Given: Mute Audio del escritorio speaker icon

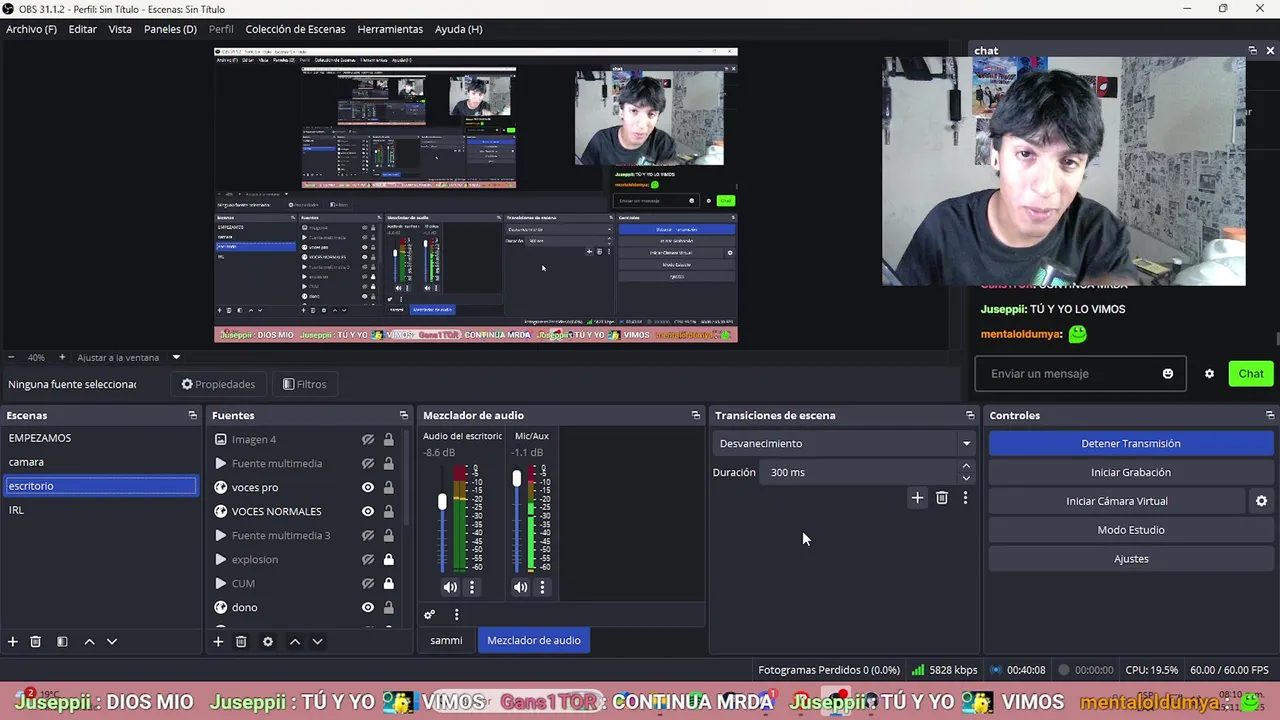Looking at the screenshot, I should [x=450, y=587].
